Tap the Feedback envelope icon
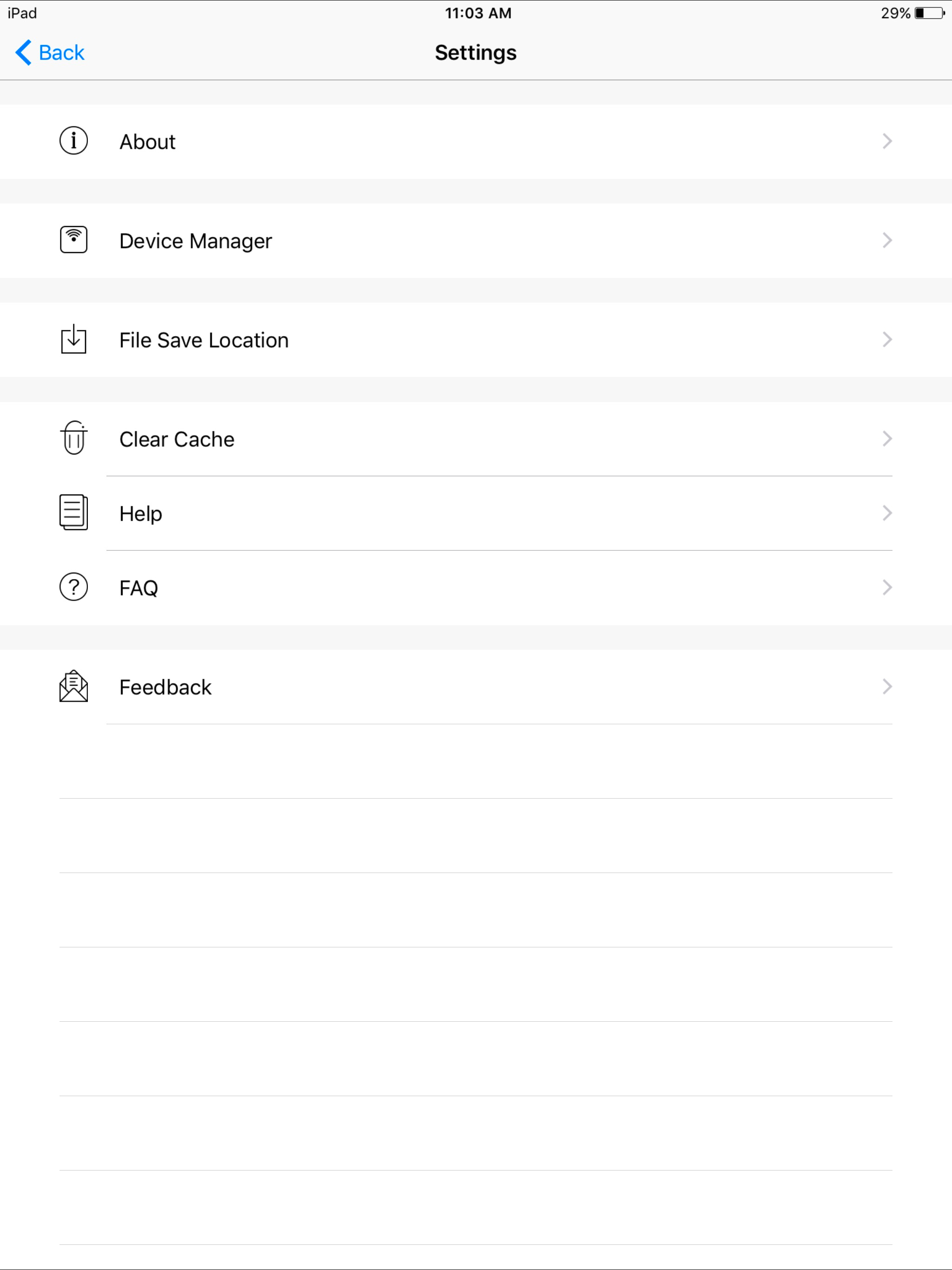Screen dimensions: 952x1270 click(73, 686)
